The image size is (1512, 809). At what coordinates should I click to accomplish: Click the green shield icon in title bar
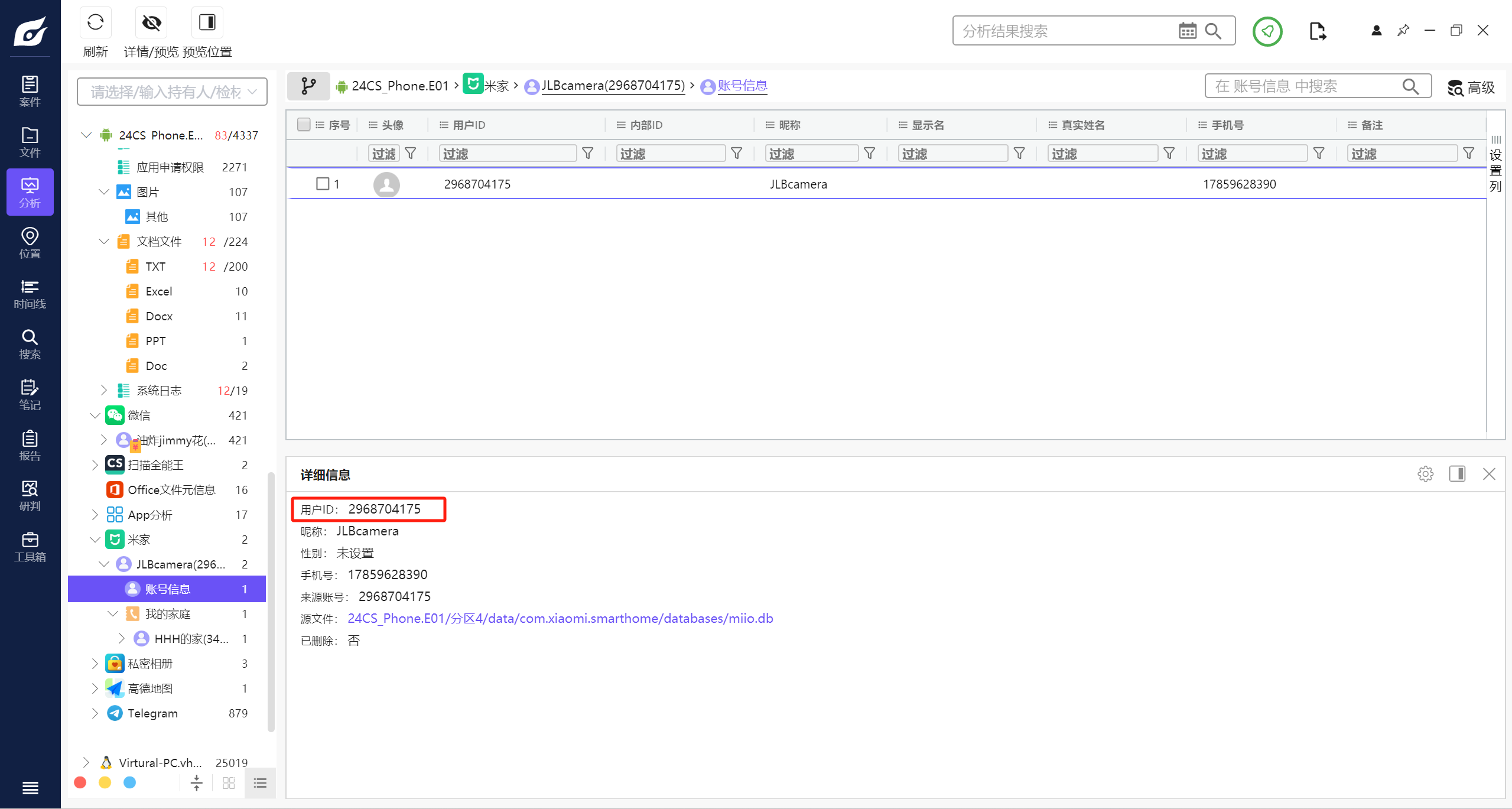coord(1267,31)
